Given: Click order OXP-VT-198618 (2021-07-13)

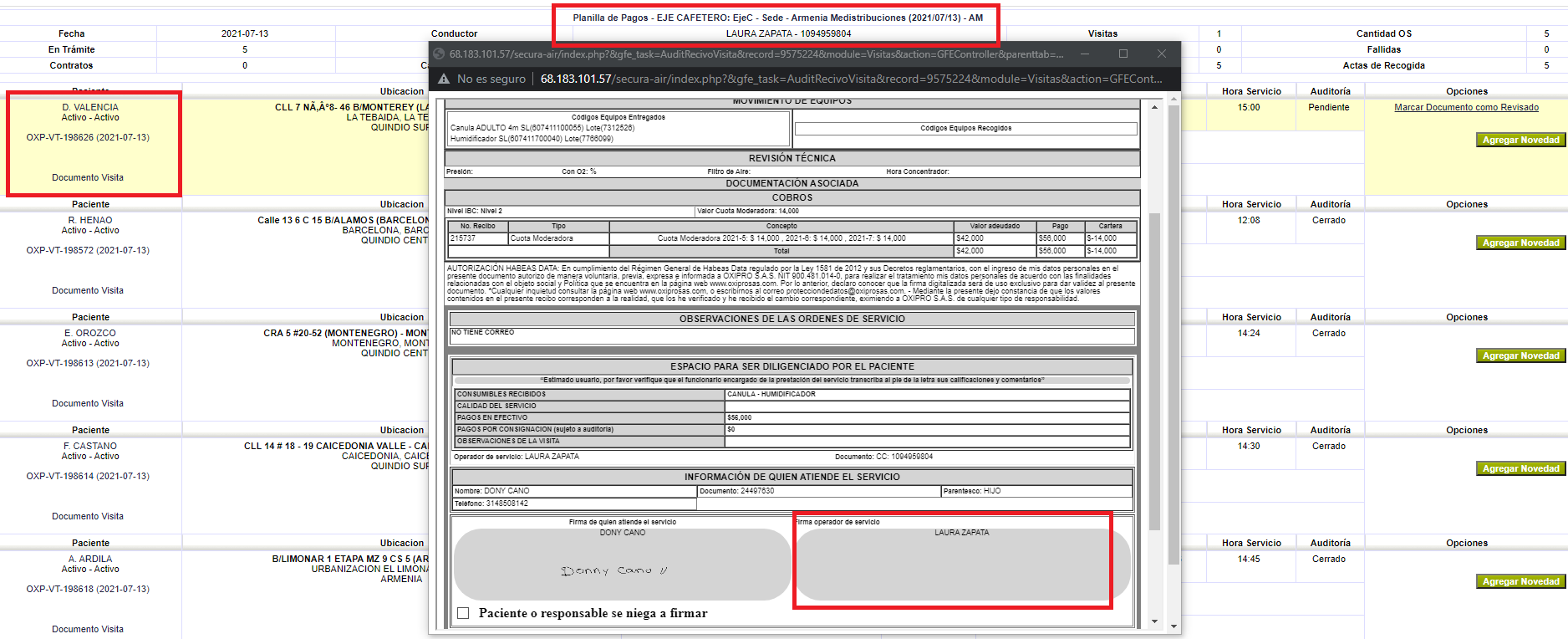Looking at the screenshot, I should click(x=88, y=589).
